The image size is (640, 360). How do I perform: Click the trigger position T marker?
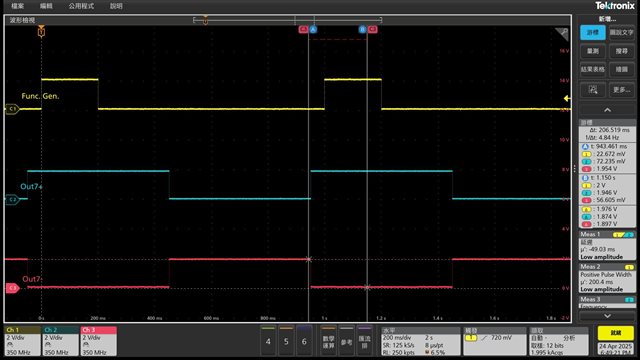(x=41, y=31)
